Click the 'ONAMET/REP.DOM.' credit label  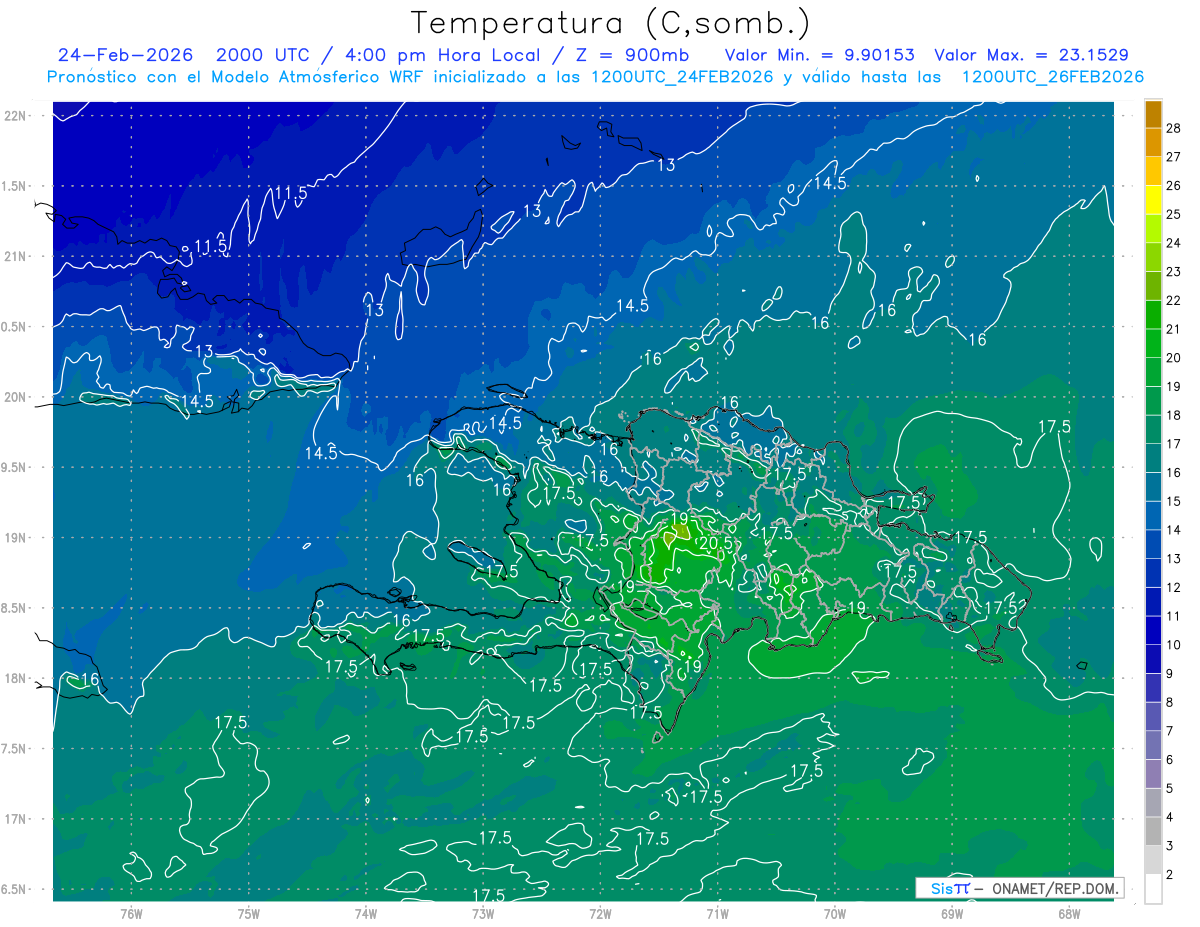click(x=1054, y=888)
